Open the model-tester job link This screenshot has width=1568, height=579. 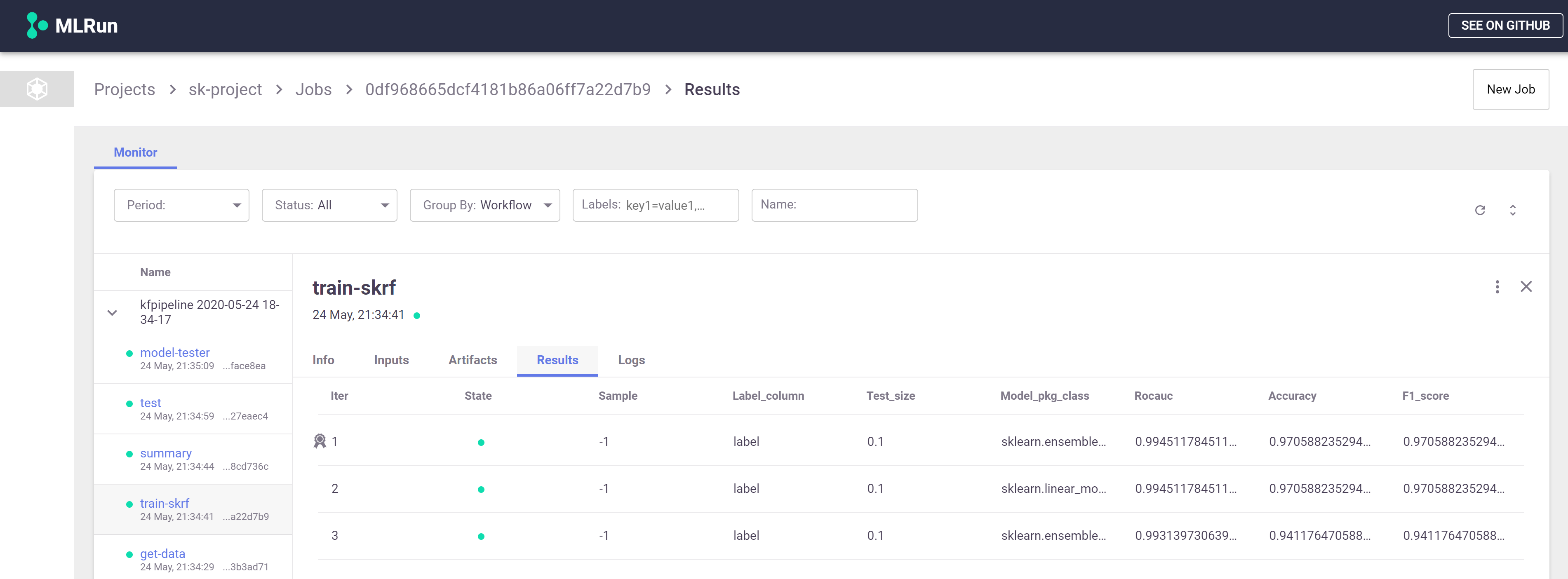pos(175,353)
